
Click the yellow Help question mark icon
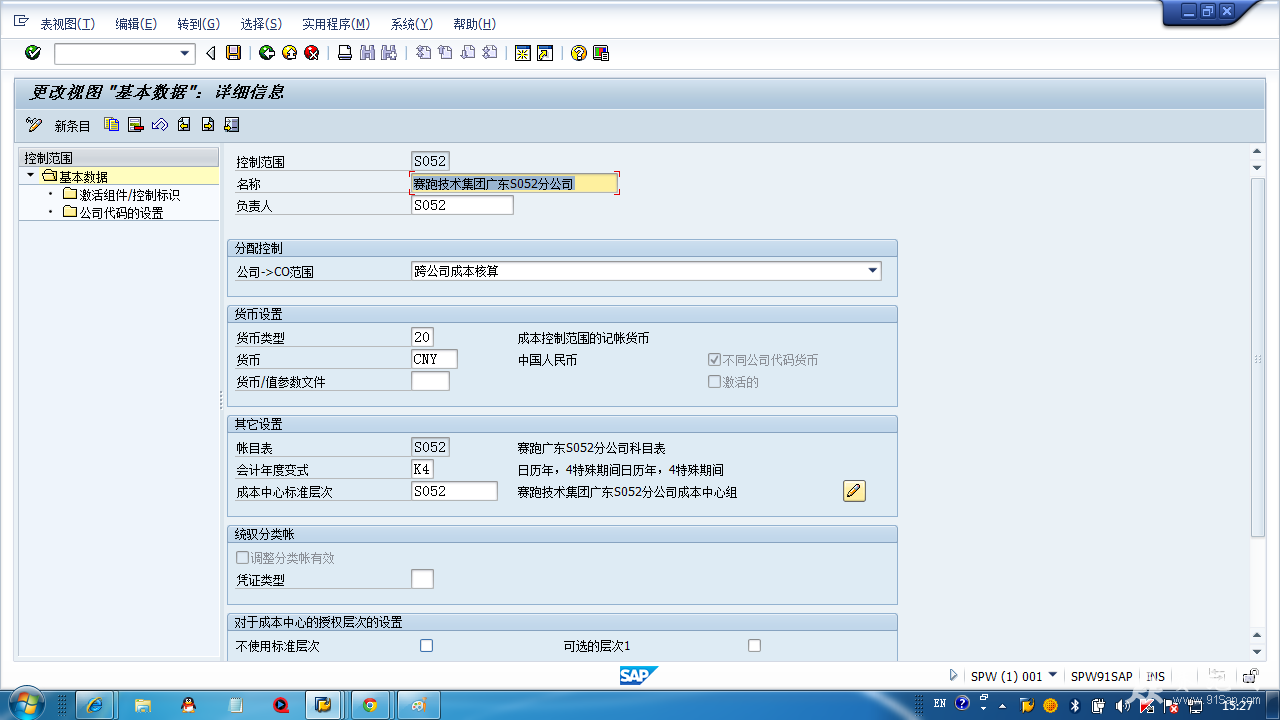pos(579,53)
